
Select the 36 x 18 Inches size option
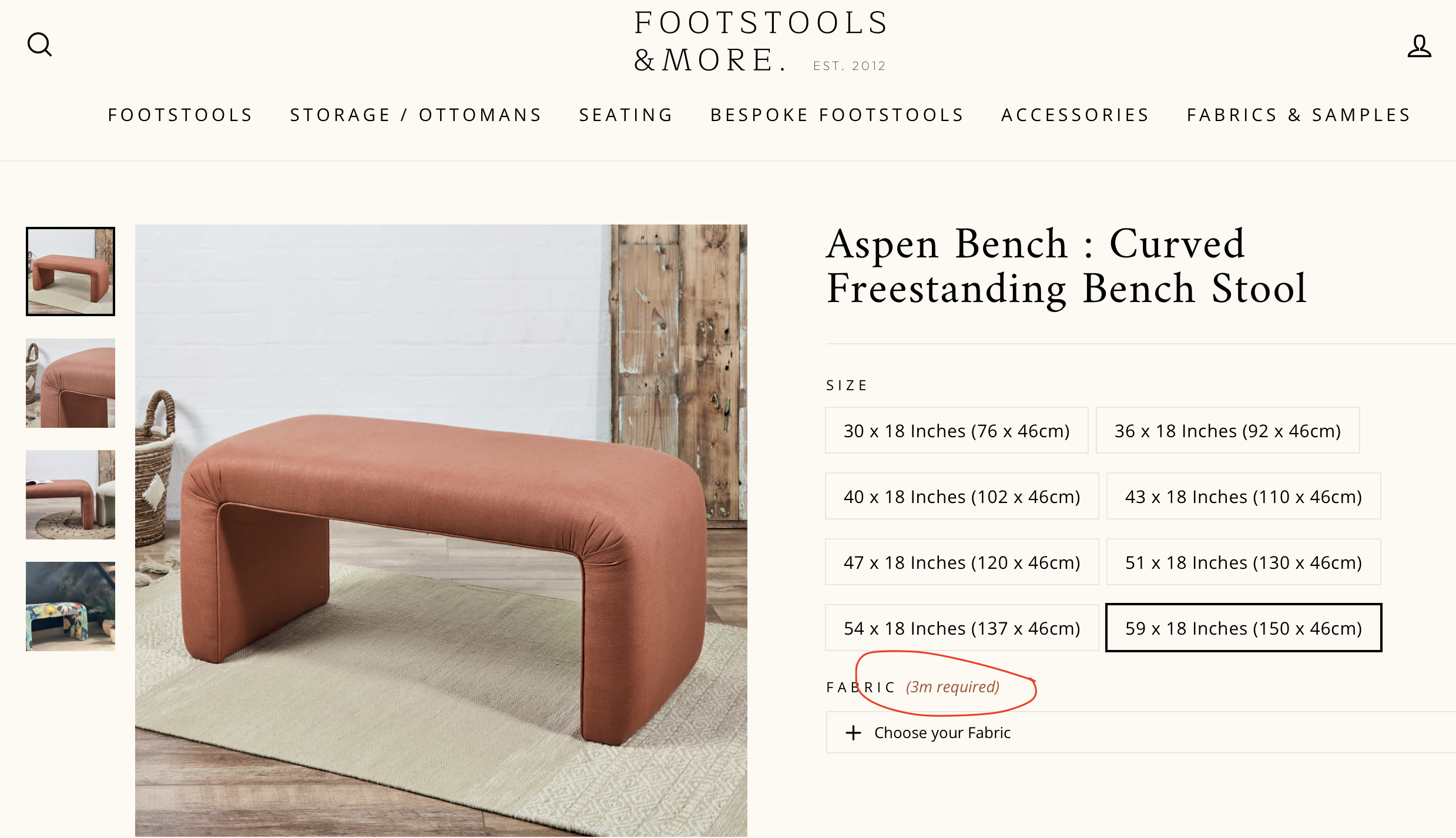(1227, 431)
